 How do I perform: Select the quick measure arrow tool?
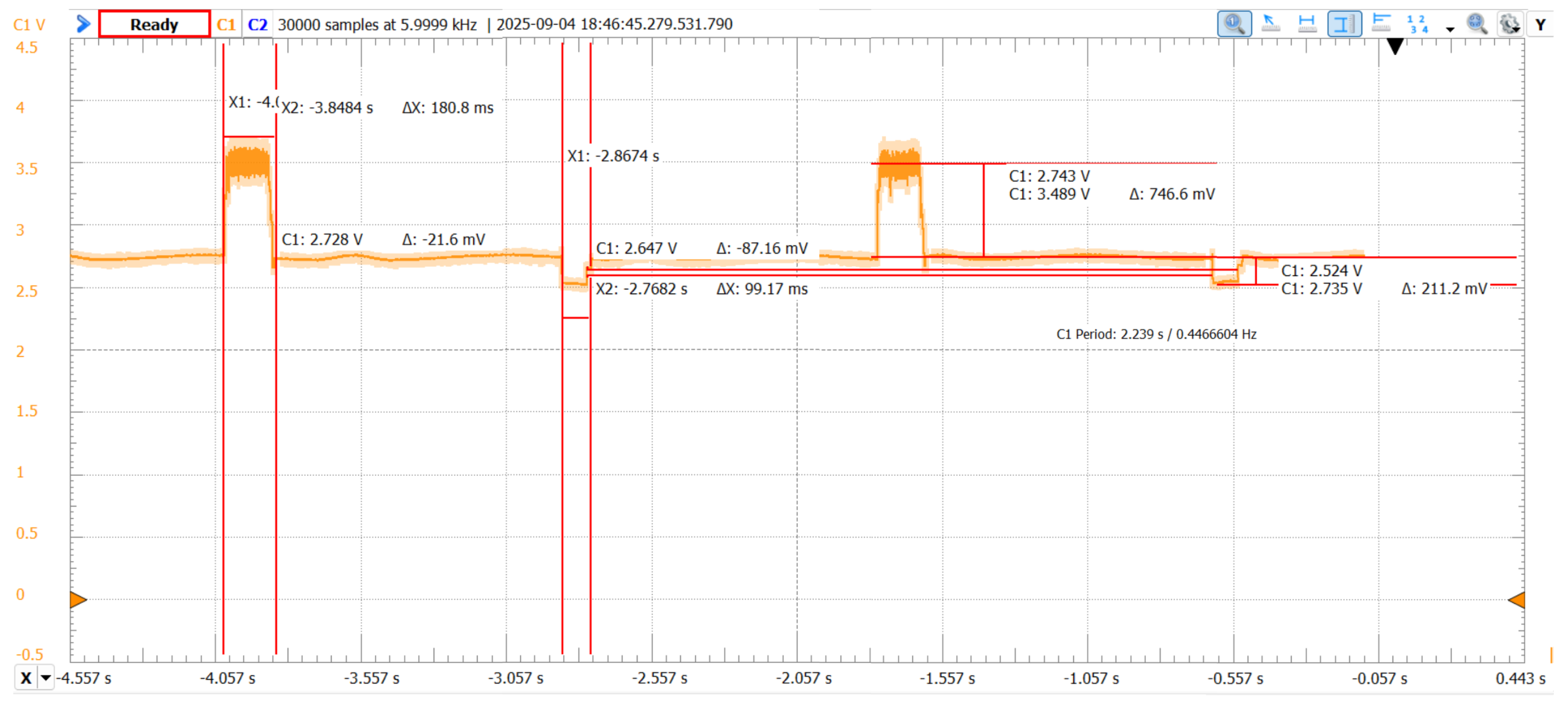(x=1270, y=24)
